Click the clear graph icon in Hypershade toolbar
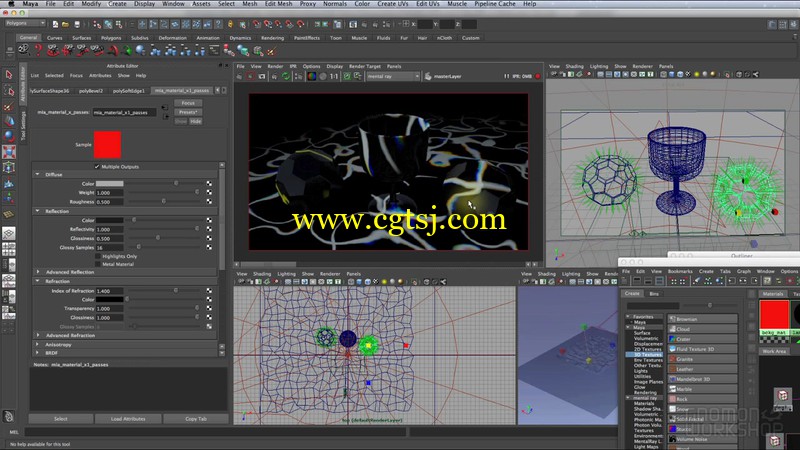Viewport: 800px width, 450px height. (x=697, y=281)
